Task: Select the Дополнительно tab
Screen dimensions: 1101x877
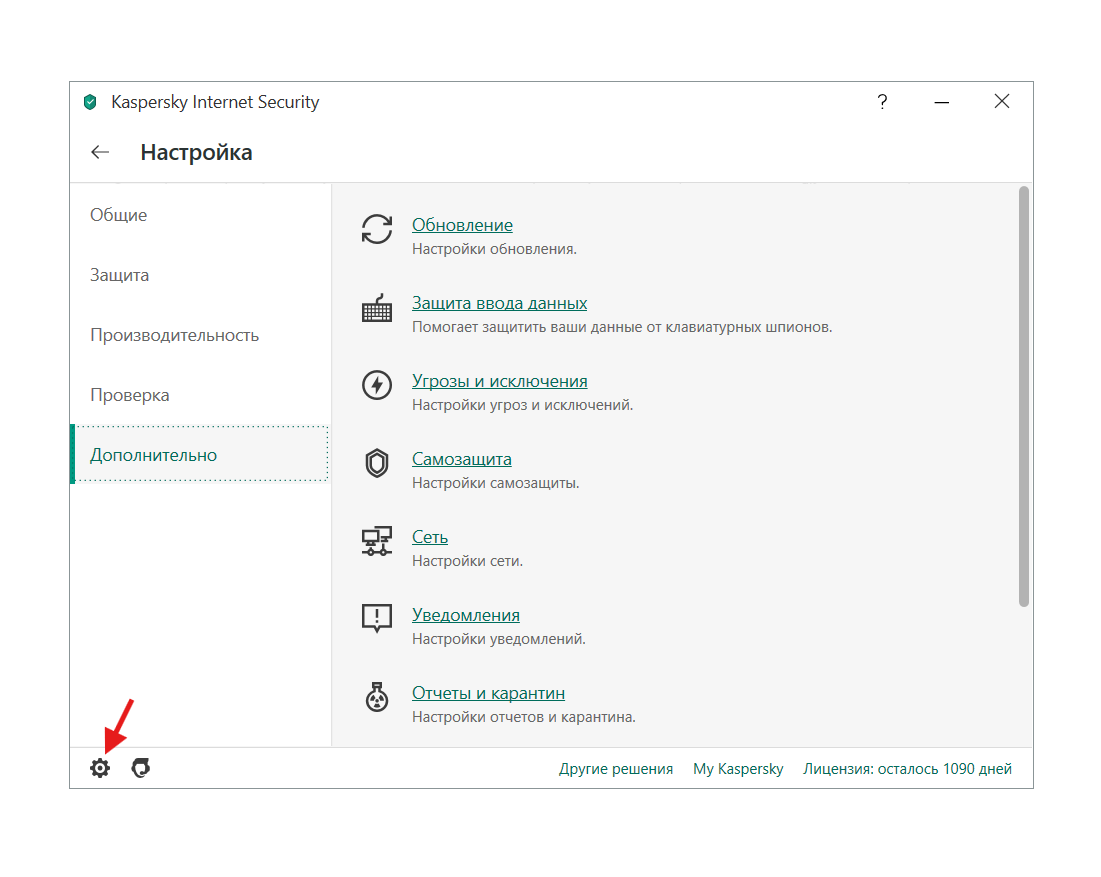Action: [x=200, y=455]
